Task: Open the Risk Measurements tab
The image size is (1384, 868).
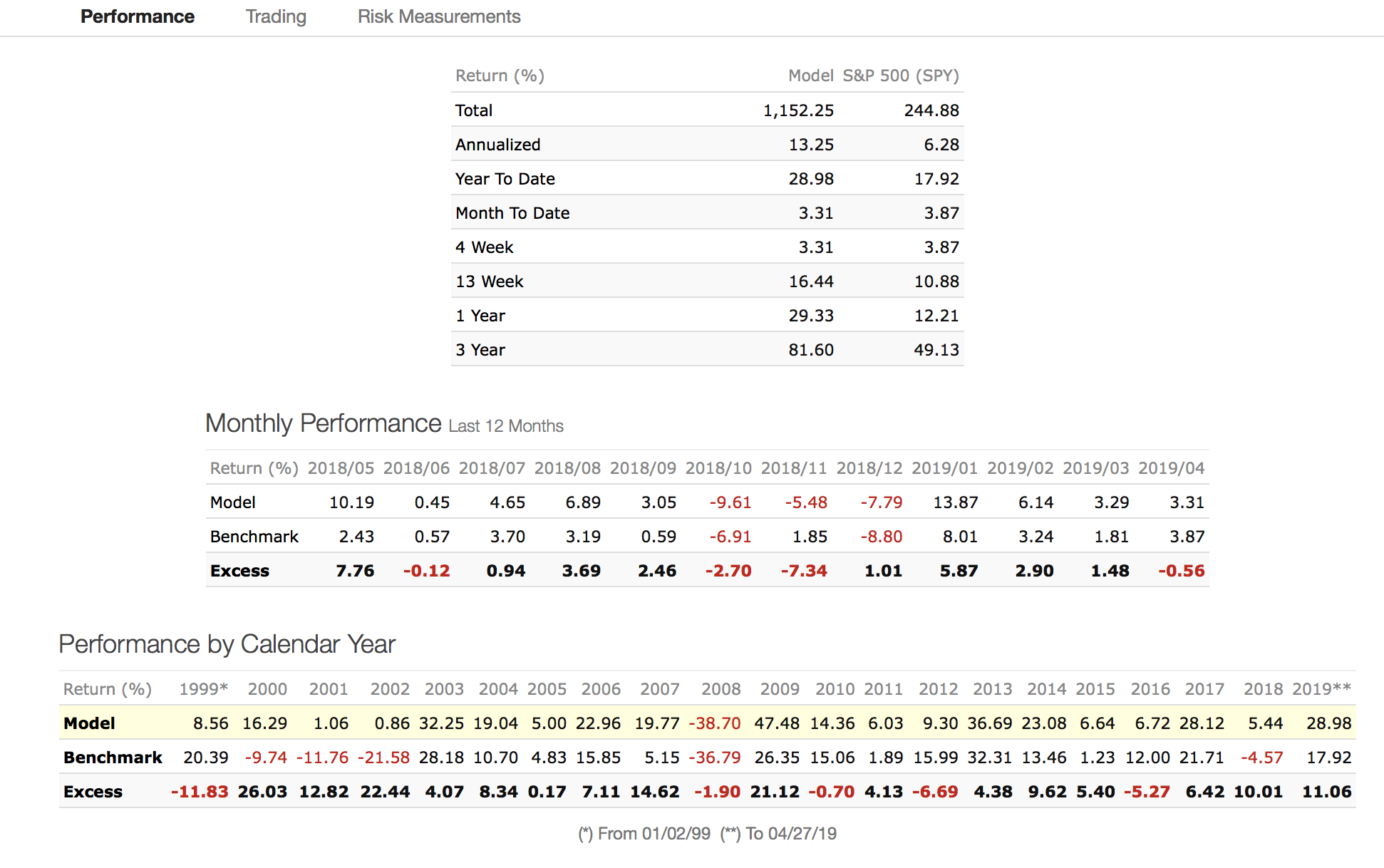Action: point(439,16)
